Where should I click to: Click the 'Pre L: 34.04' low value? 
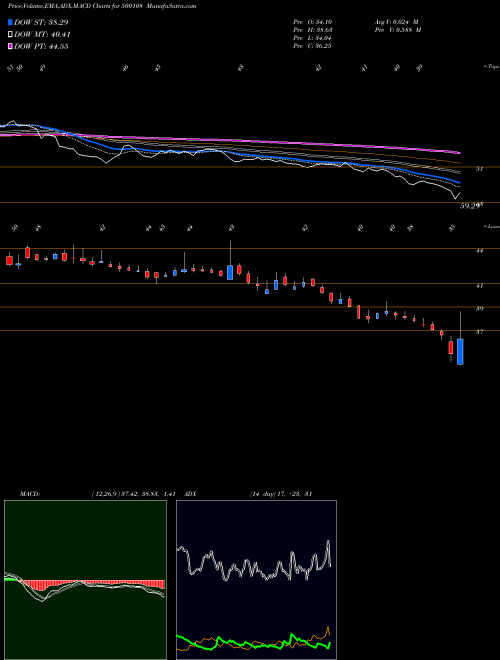point(312,38)
